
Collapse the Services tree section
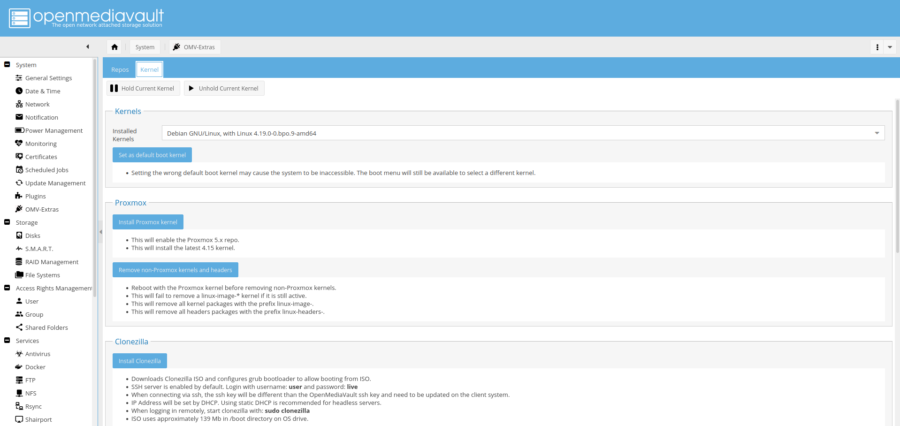(x=7, y=340)
